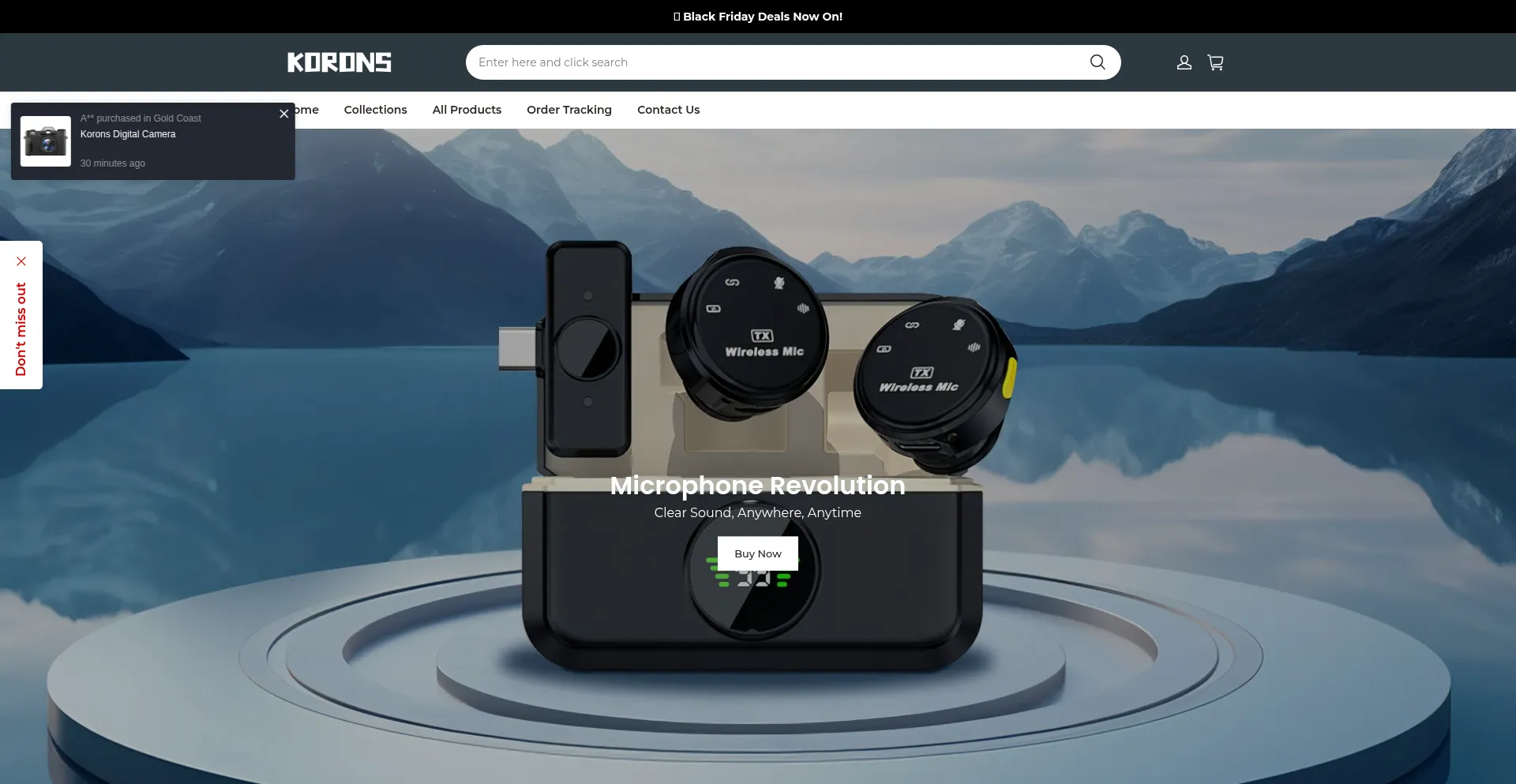1516x784 pixels.
Task: Click the Black Friday Deals announcement bar
Action: point(758,17)
